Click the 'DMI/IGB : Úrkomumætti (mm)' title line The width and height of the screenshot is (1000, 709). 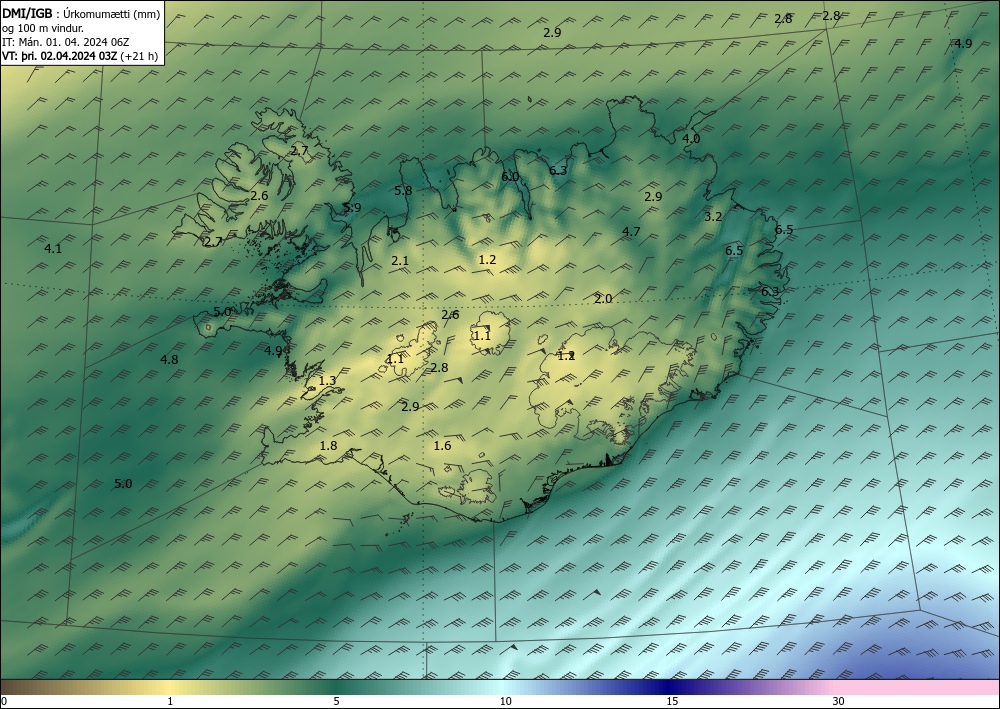[x=81, y=14]
